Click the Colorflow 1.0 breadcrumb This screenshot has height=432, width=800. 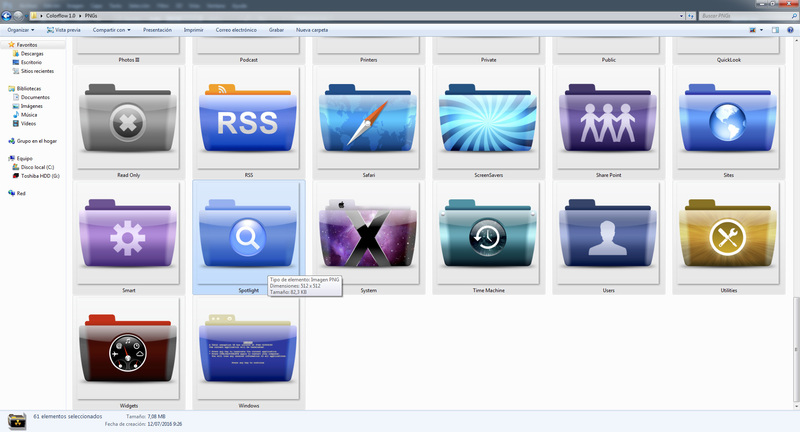[60, 16]
